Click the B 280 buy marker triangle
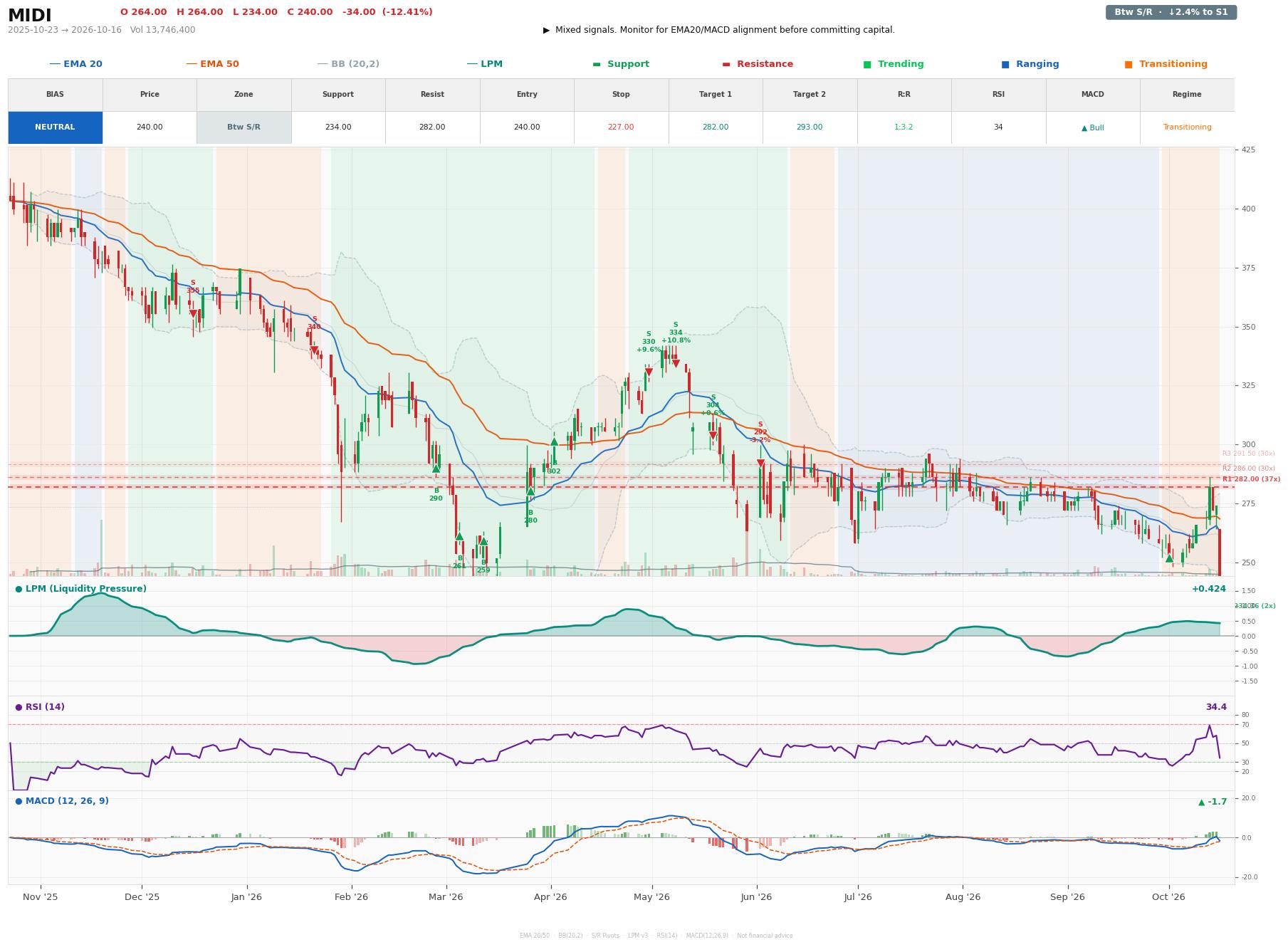 (530, 491)
